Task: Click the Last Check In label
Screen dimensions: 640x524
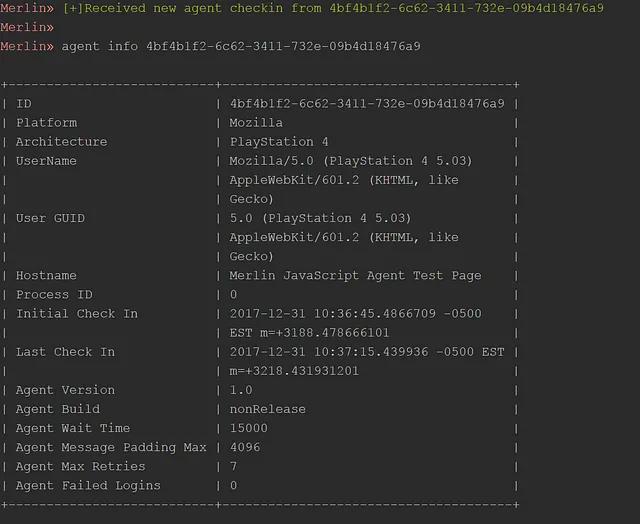Action: point(65,352)
